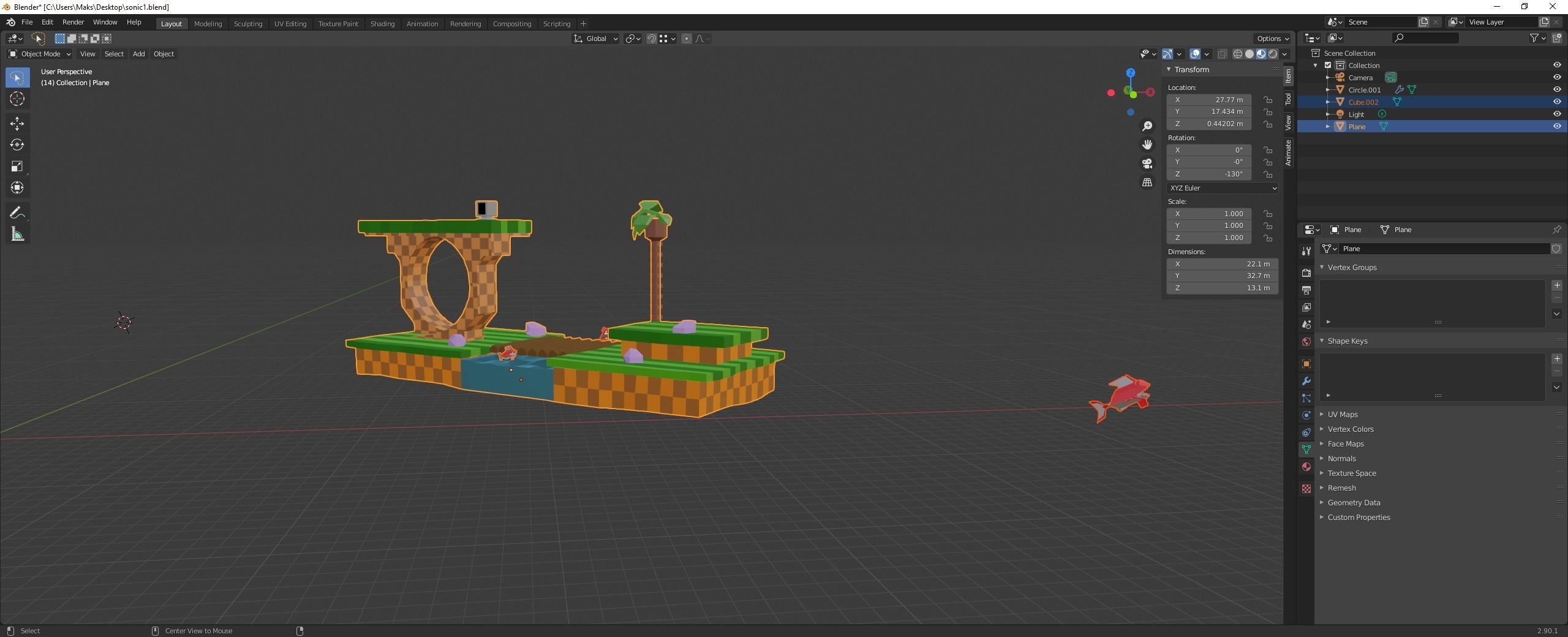Open the View Layer properties icon
Viewport: 1568px width, 637px height.
click(1306, 307)
